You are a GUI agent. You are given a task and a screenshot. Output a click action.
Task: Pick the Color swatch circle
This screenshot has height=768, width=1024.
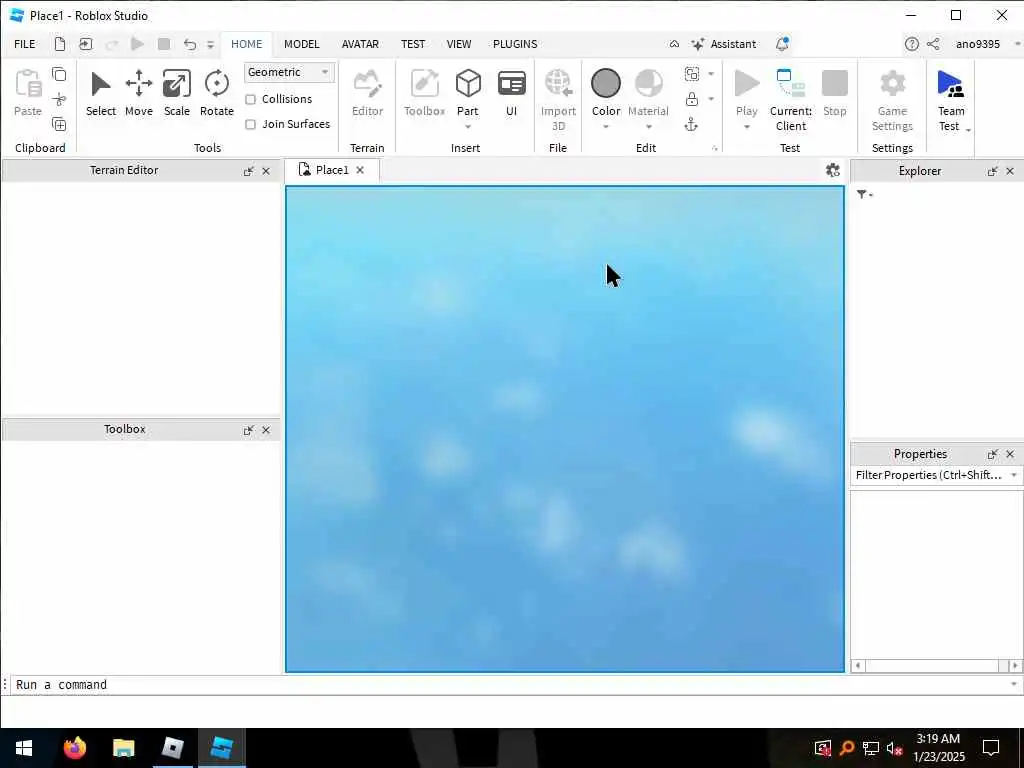[605, 84]
